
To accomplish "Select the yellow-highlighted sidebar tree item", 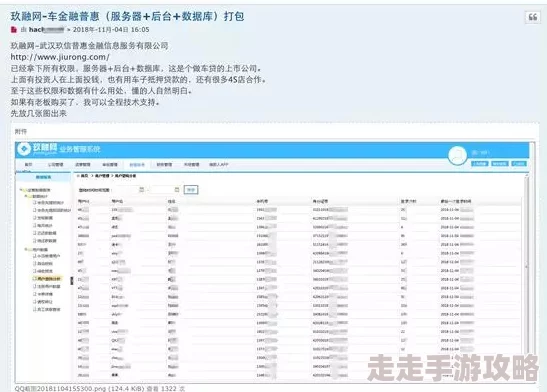I will [47, 279].
